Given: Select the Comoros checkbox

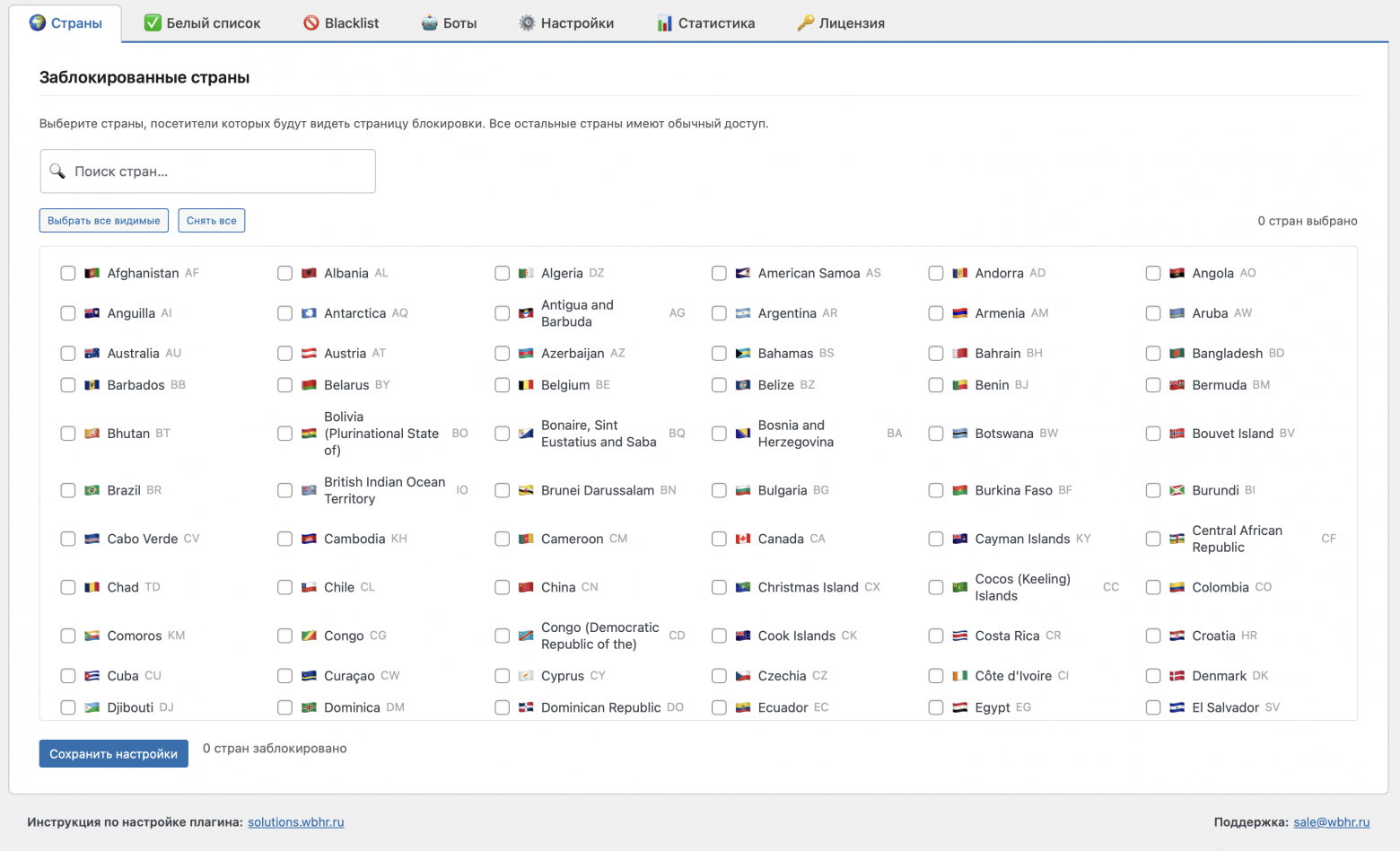Looking at the screenshot, I should (x=67, y=636).
